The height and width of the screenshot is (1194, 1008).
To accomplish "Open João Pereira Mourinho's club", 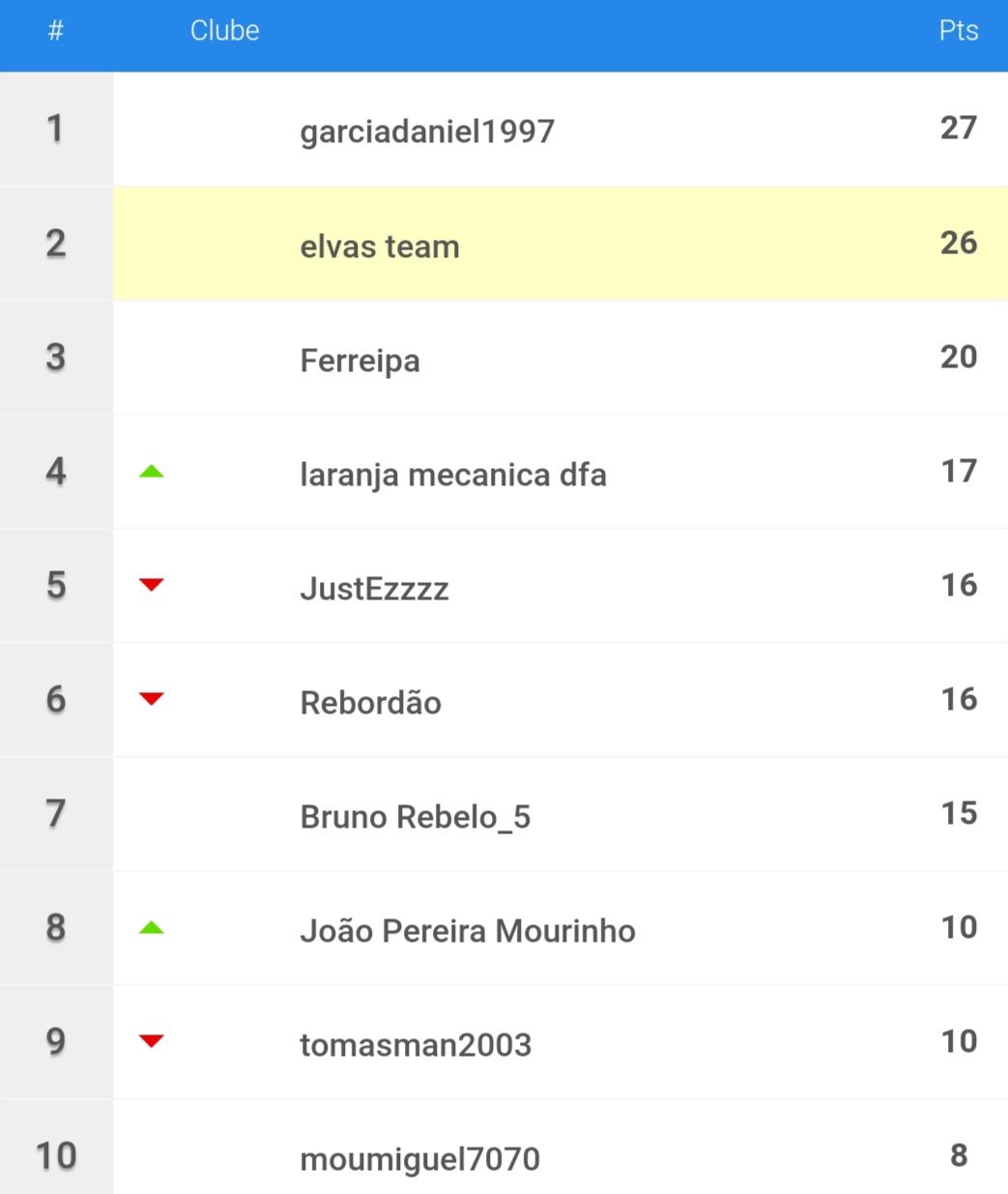I will [x=468, y=931].
